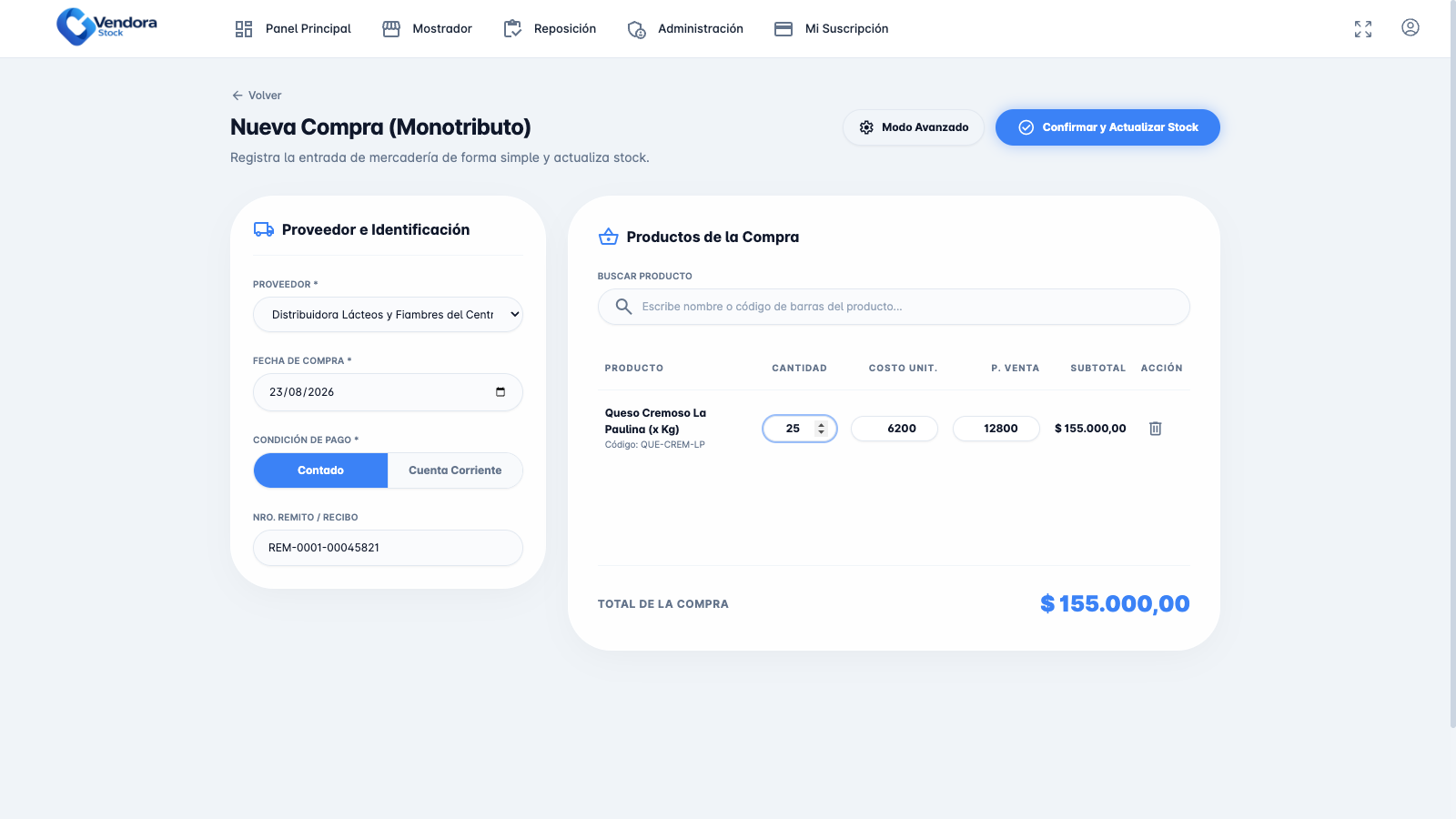Click the total purchase amount $ 155.000,00

1115,604
